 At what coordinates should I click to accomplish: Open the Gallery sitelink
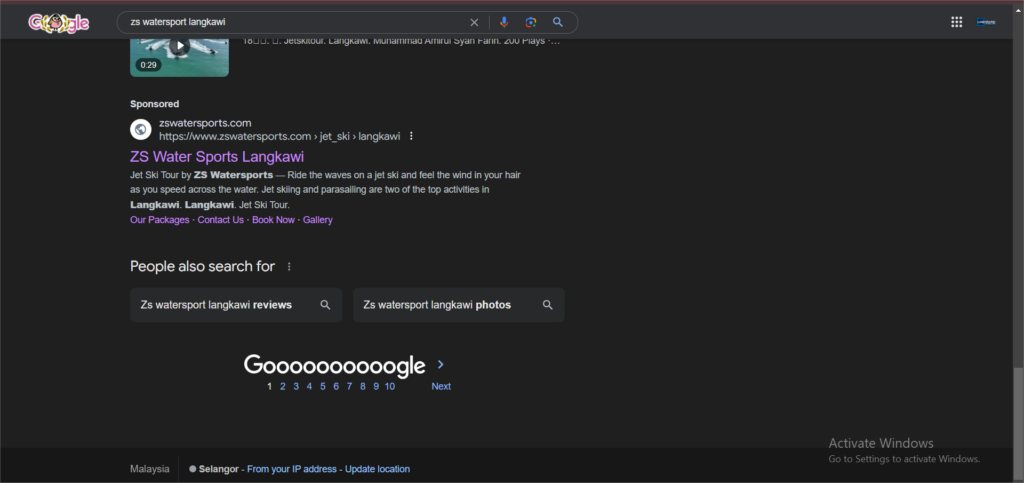point(317,220)
